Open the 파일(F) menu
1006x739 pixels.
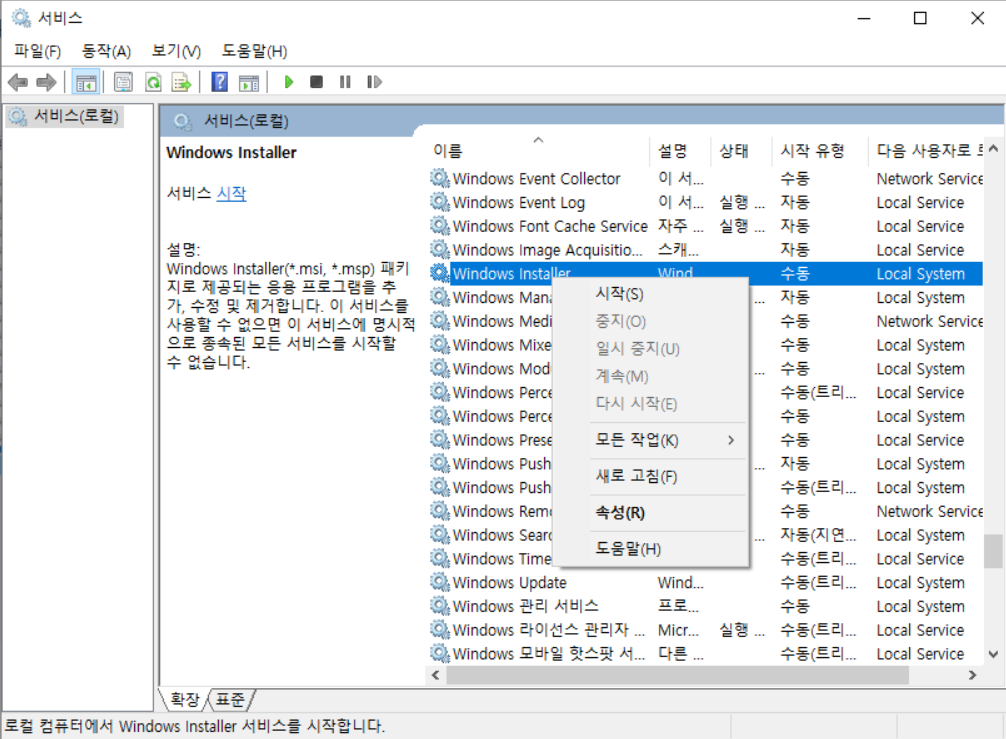click(38, 51)
